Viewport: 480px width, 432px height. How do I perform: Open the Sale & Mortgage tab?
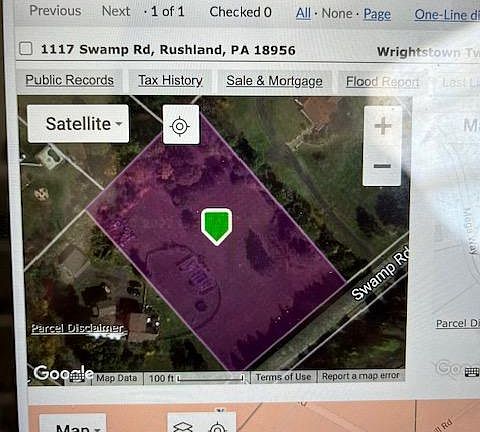pos(274,81)
